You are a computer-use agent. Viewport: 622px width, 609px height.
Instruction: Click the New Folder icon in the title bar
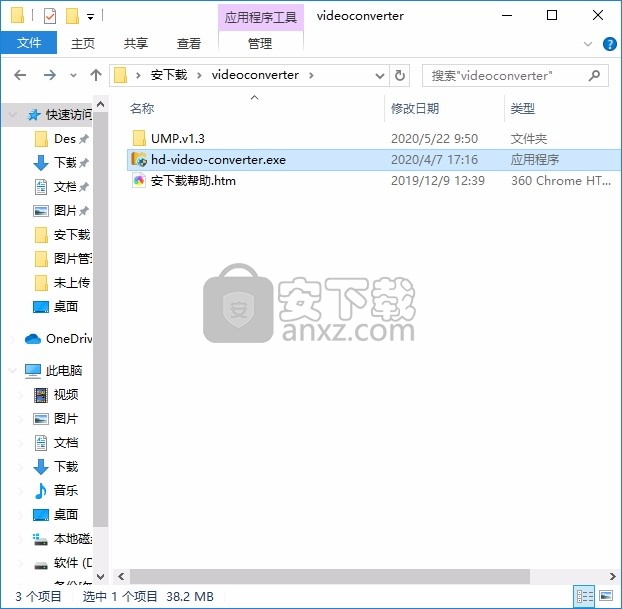(72, 16)
